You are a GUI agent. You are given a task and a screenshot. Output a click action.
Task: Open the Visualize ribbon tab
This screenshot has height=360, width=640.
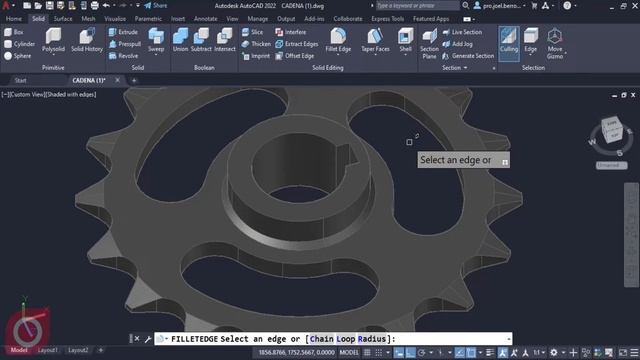(115, 19)
